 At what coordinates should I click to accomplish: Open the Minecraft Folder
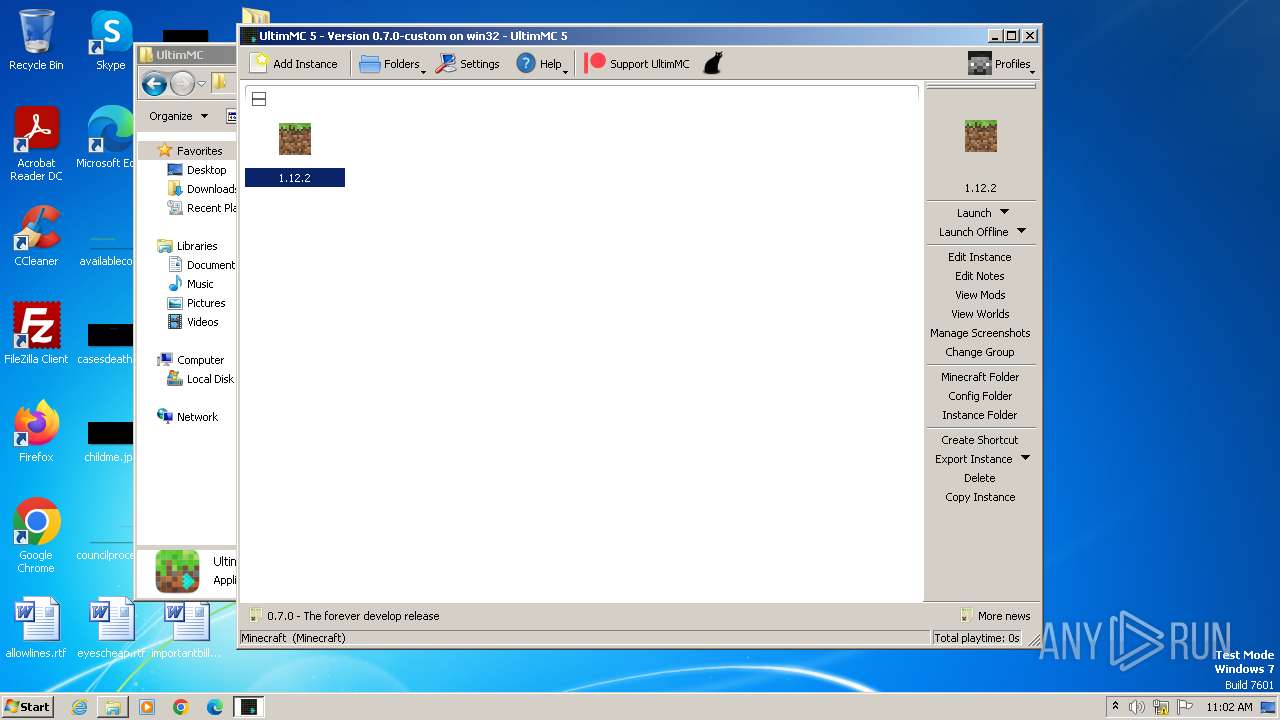point(980,377)
